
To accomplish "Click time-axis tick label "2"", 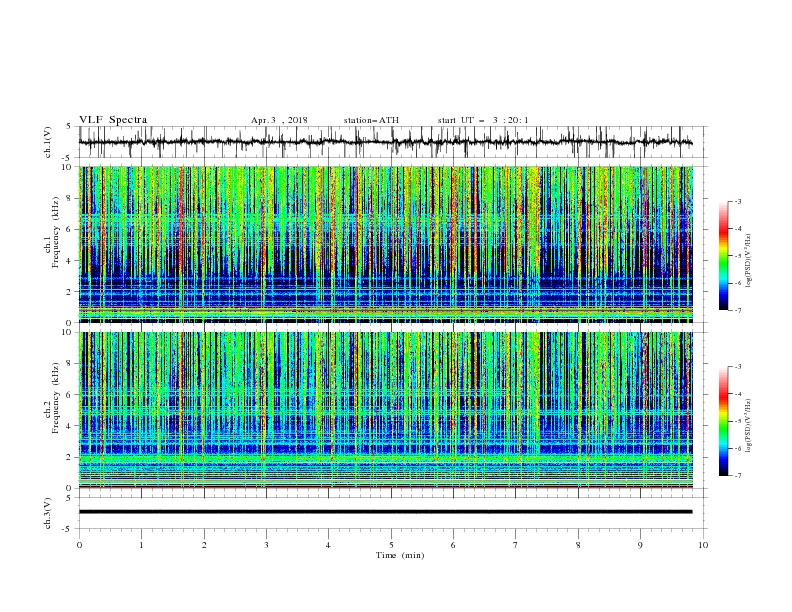I will click(x=204, y=545).
